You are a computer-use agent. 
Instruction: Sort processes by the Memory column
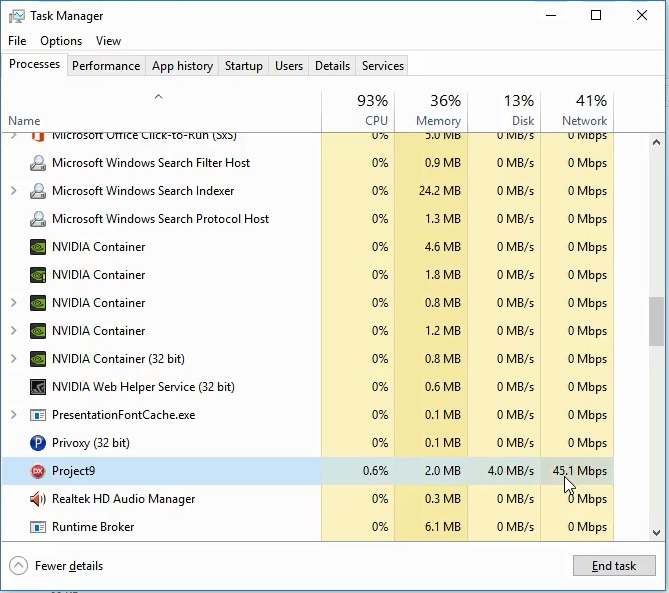click(x=431, y=110)
